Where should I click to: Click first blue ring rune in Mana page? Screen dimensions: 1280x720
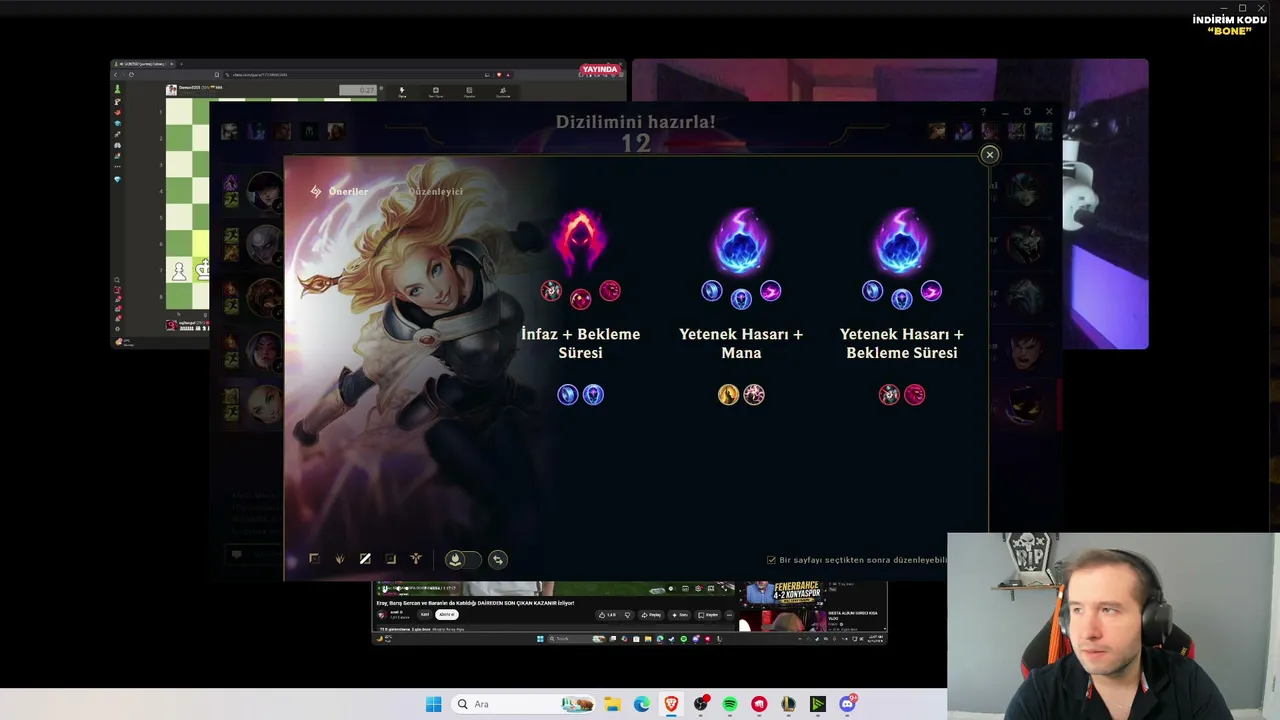pos(711,291)
